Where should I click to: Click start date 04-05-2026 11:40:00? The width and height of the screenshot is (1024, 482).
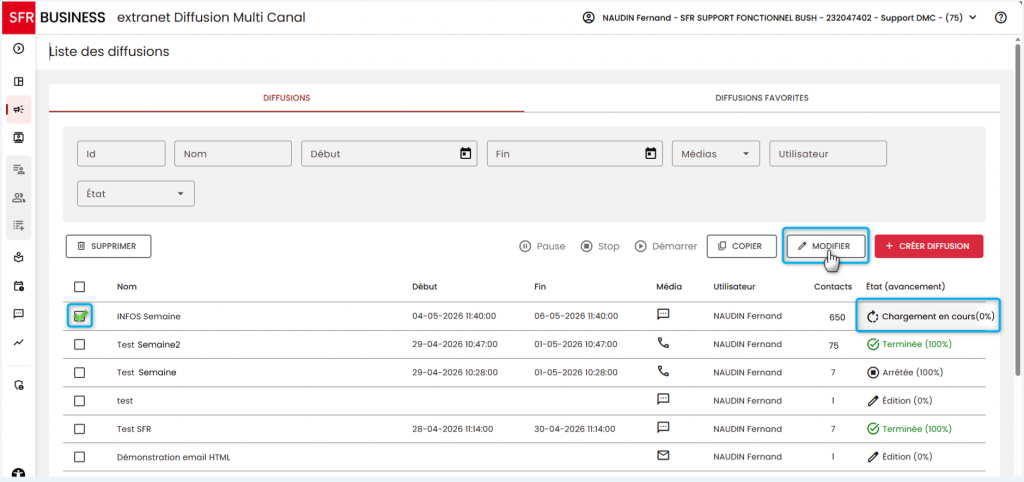point(454,316)
